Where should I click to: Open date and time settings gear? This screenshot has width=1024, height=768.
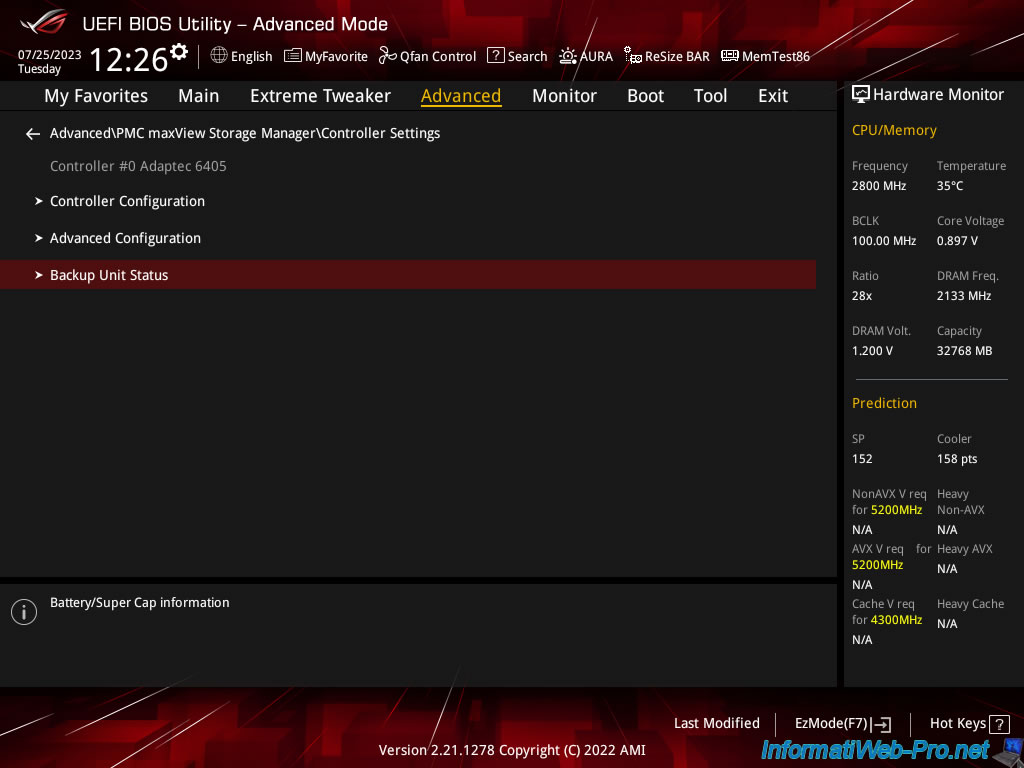[179, 51]
